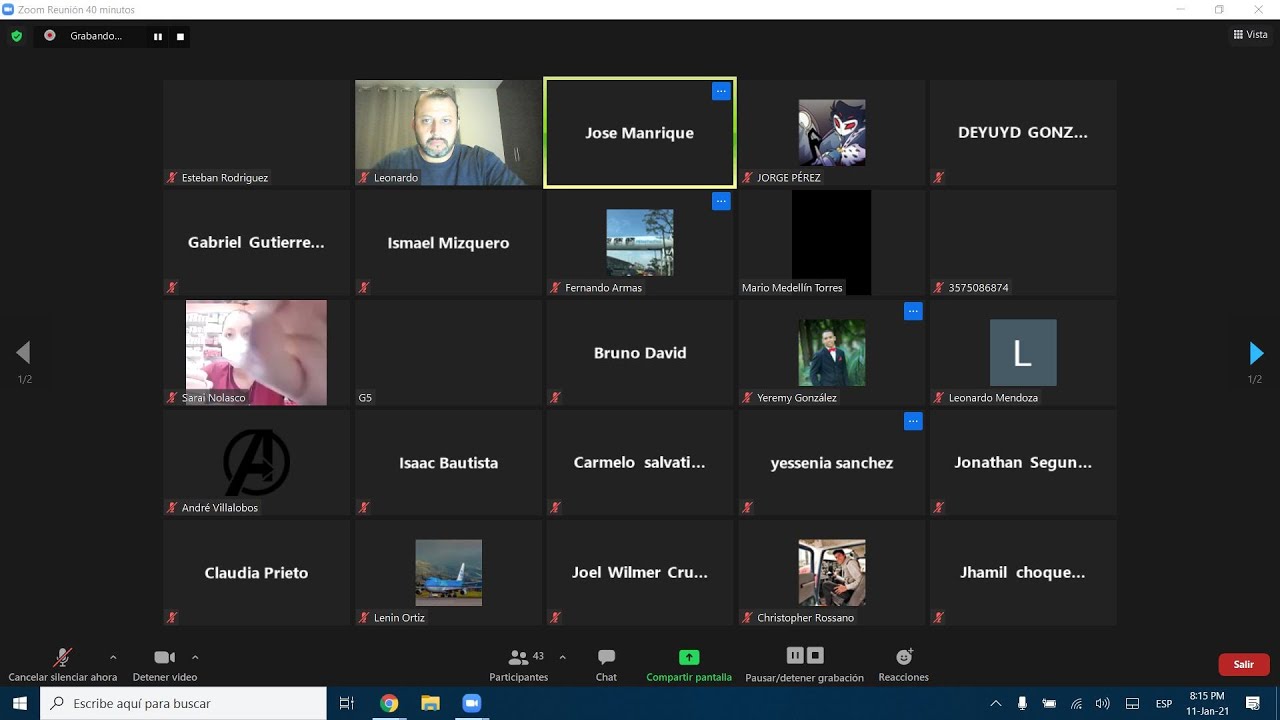Open more options on yessenia sanchez tile
This screenshot has width=1280, height=720.
point(913,421)
